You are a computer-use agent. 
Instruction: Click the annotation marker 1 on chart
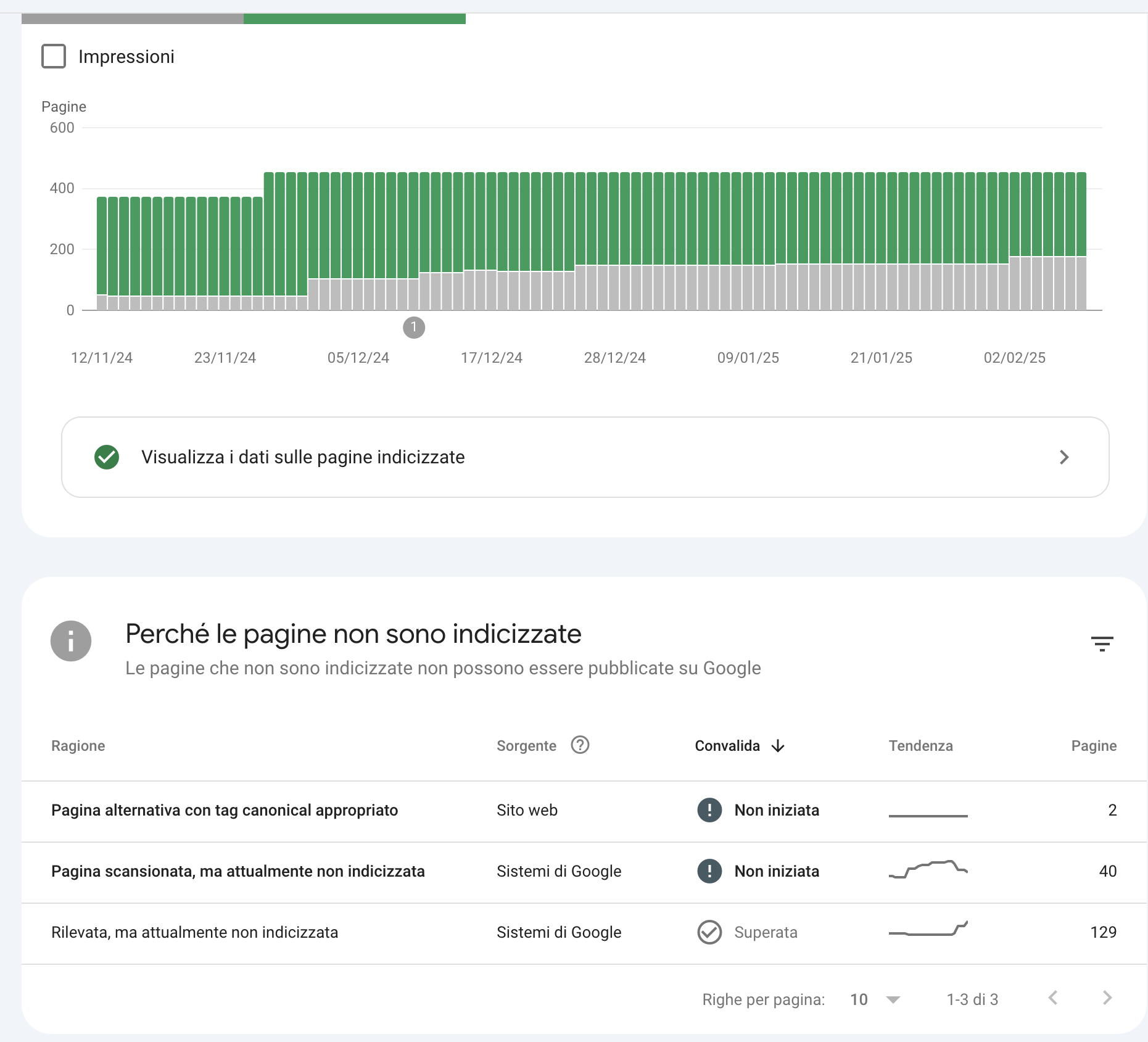tap(414, 328)
